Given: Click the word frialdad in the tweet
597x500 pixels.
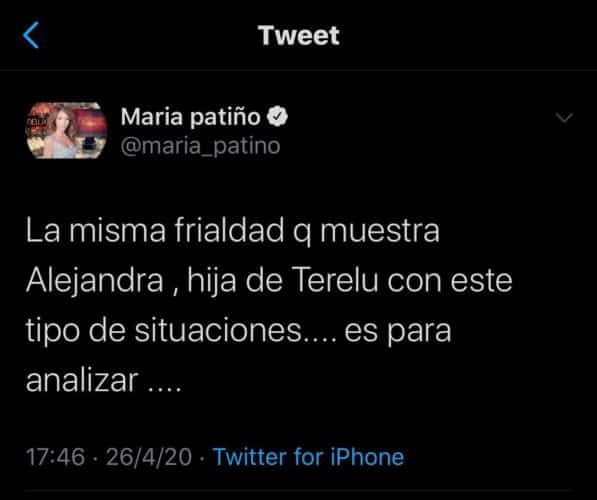Looking at the screenshot, I should [229, 230].
